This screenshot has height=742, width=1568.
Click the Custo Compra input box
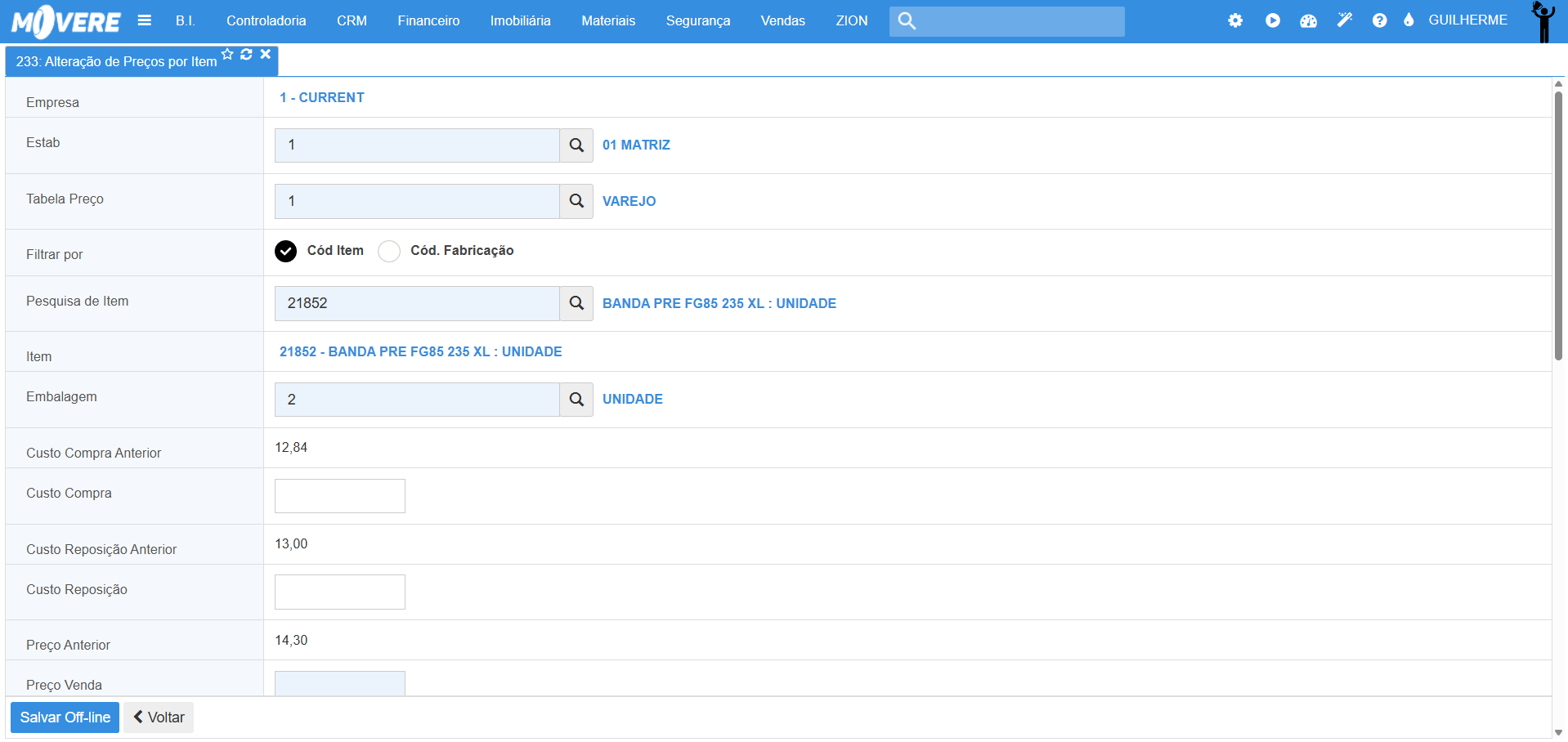pos(340,496)
